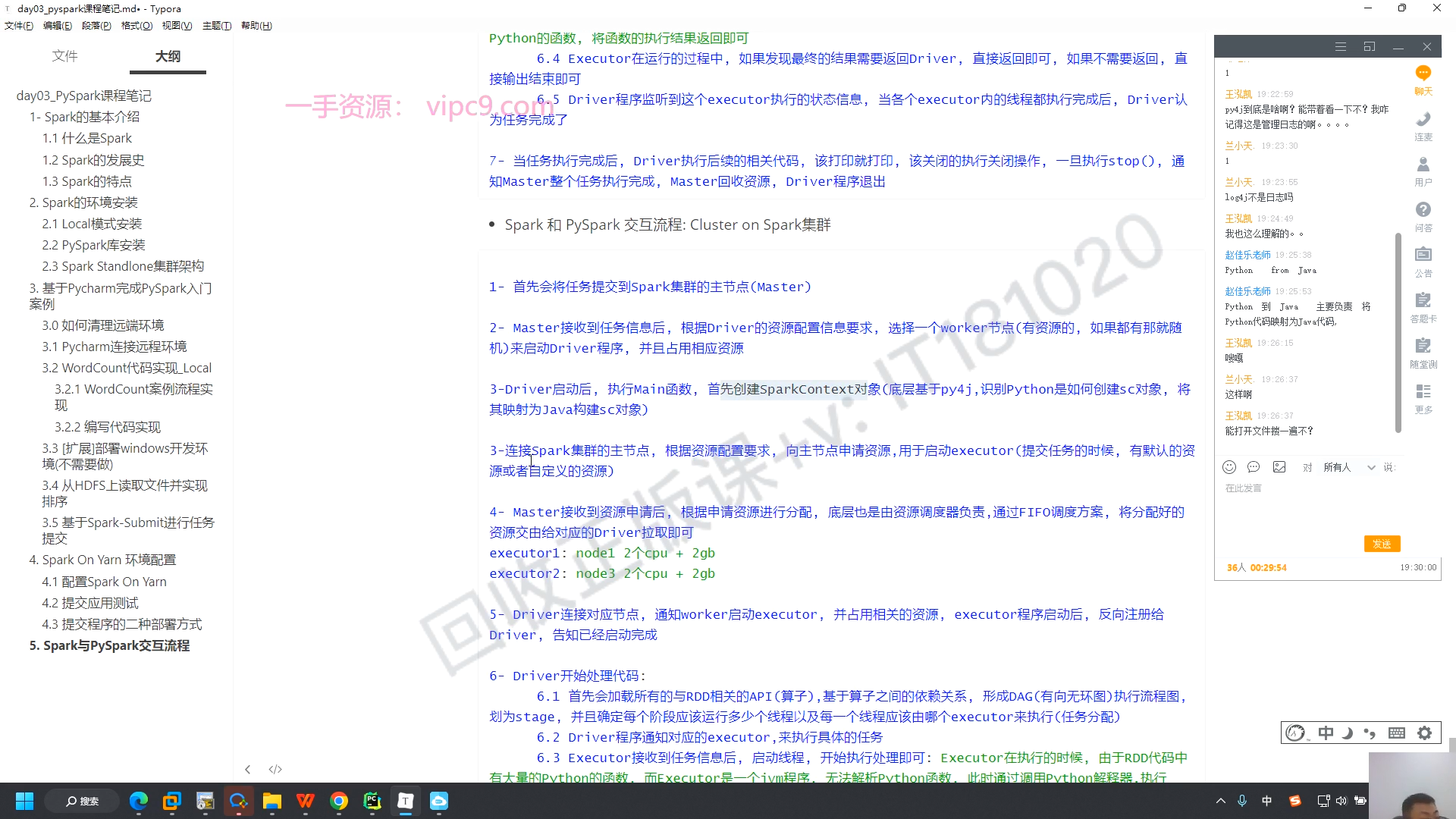Open the chat window hamburger menu

point(1340,47)
